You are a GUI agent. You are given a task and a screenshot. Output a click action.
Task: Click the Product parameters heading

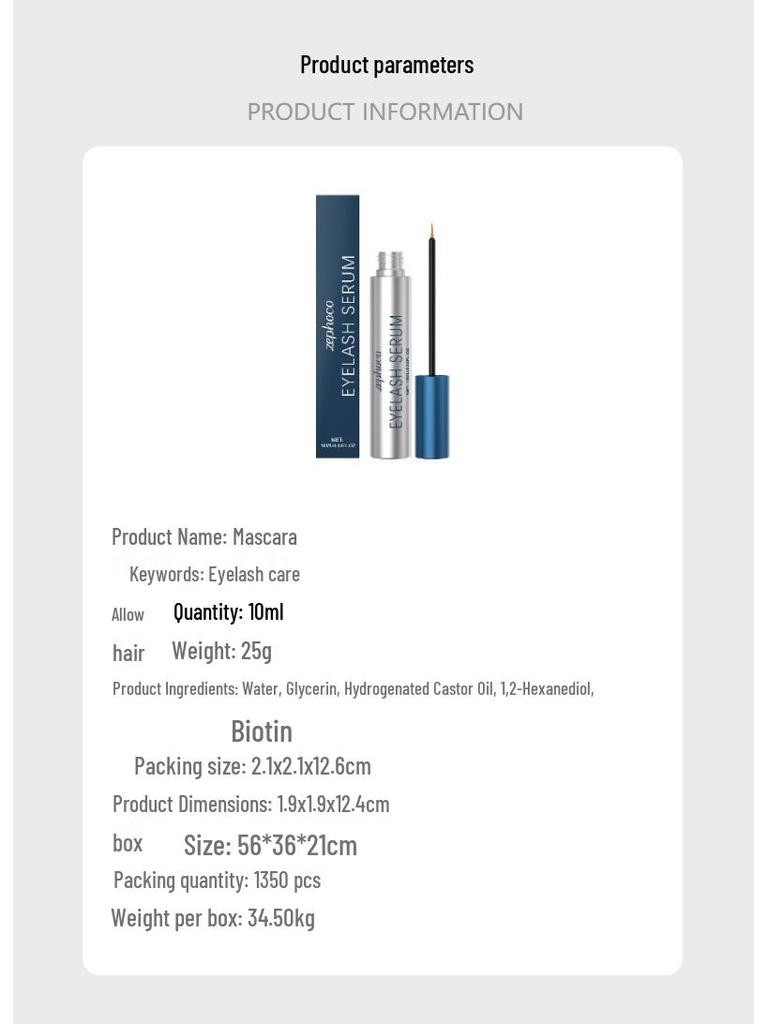pyautogui.click(x=387, y=65)
